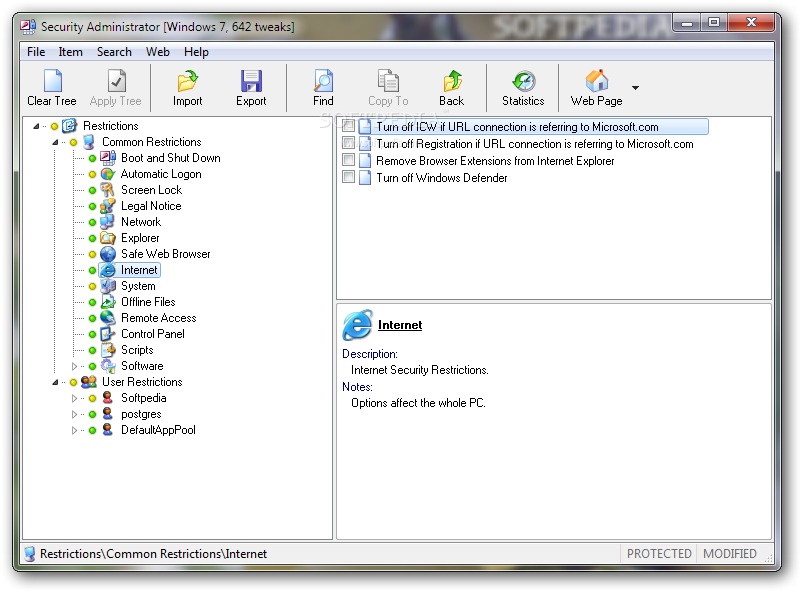Select the Internet tree label
802x592 pixels.
pos(139,270)
